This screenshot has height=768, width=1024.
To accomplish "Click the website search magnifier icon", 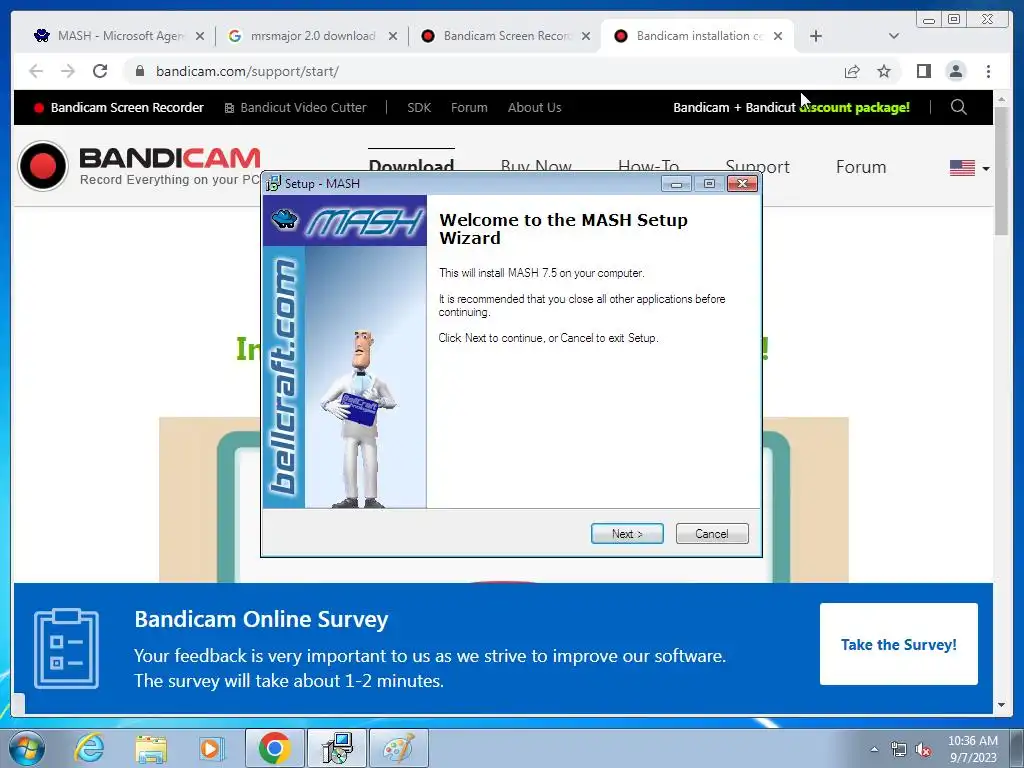I will tap(958, 107).
